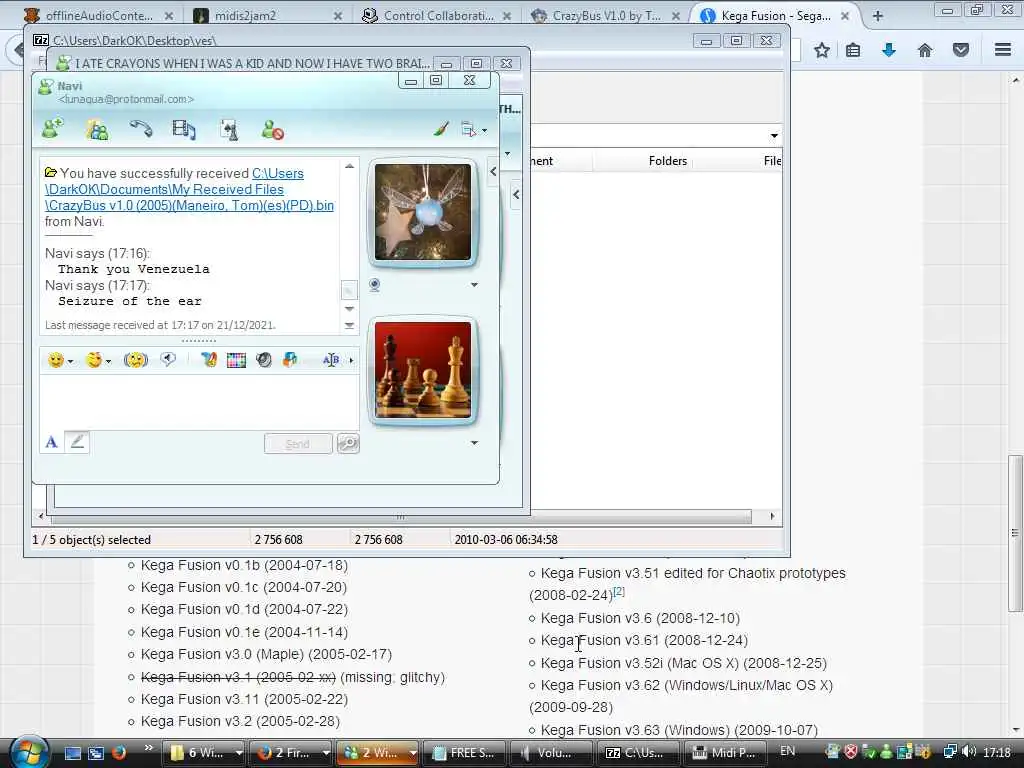Open FREE S... taskbar button
This screenshot has width=1024, height=768.
466,752
